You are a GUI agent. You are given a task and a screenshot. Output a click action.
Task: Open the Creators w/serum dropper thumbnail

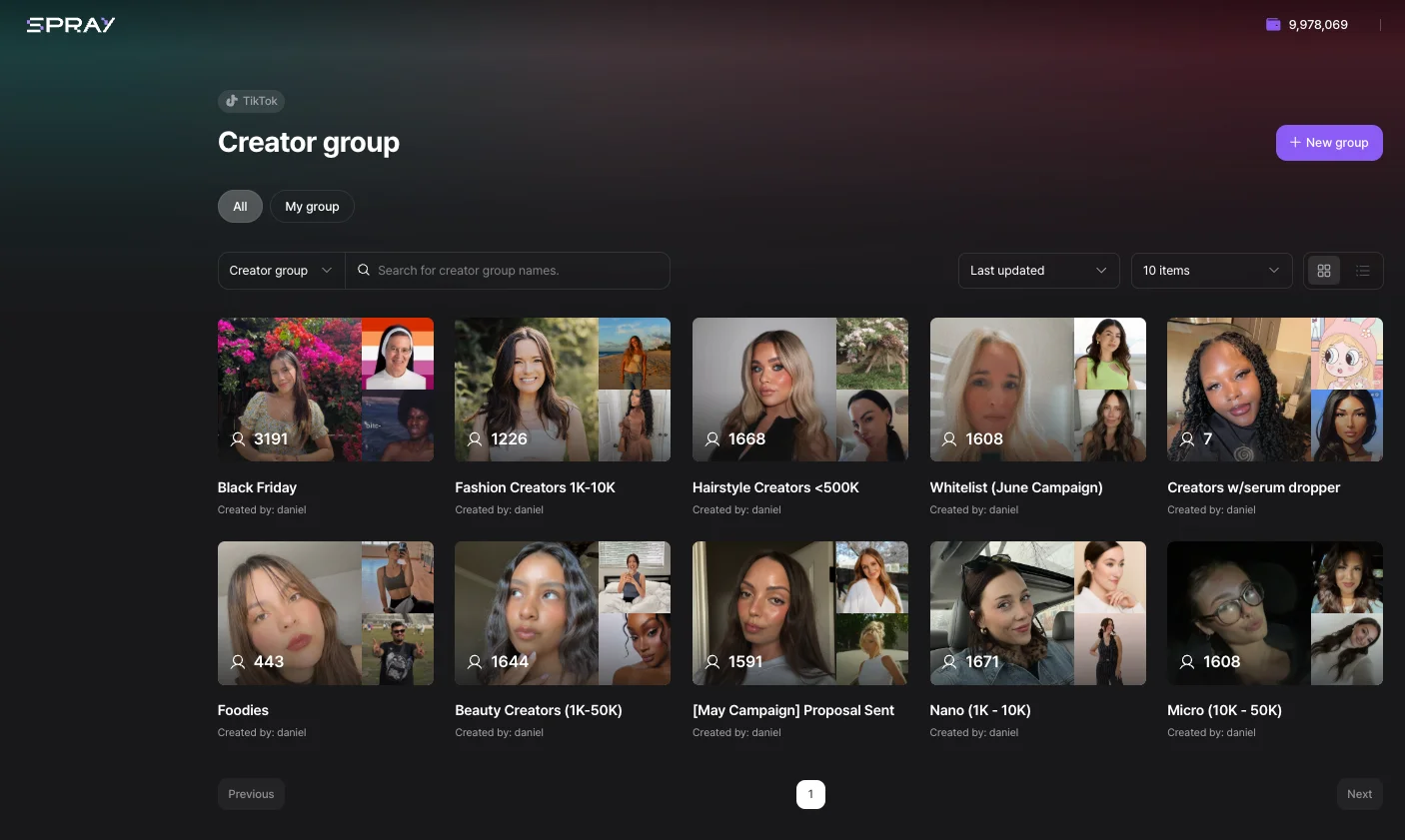click(1275, 390)
